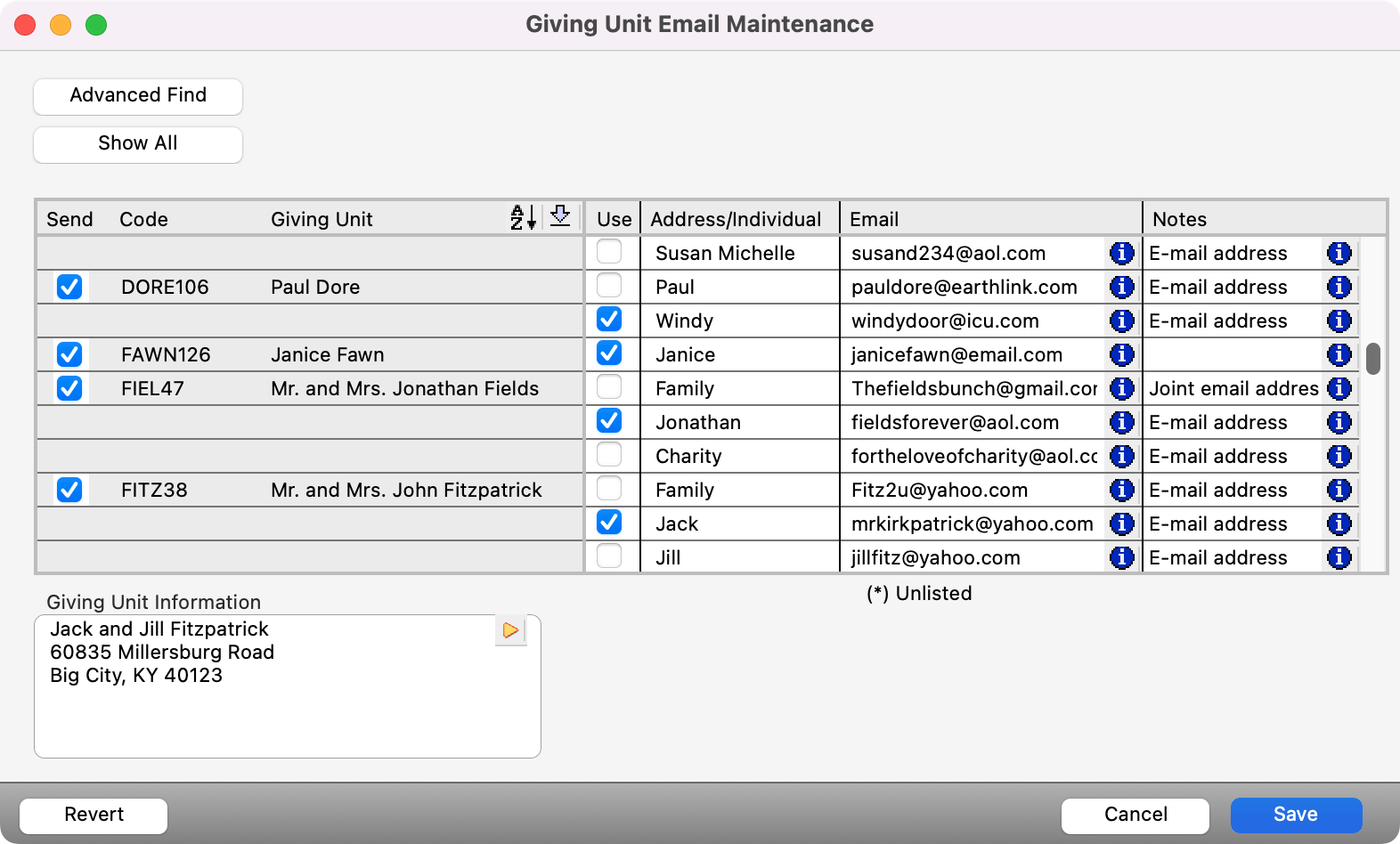
Task: Click the A-Z sort icon in header
Action: tap(523, 217)
